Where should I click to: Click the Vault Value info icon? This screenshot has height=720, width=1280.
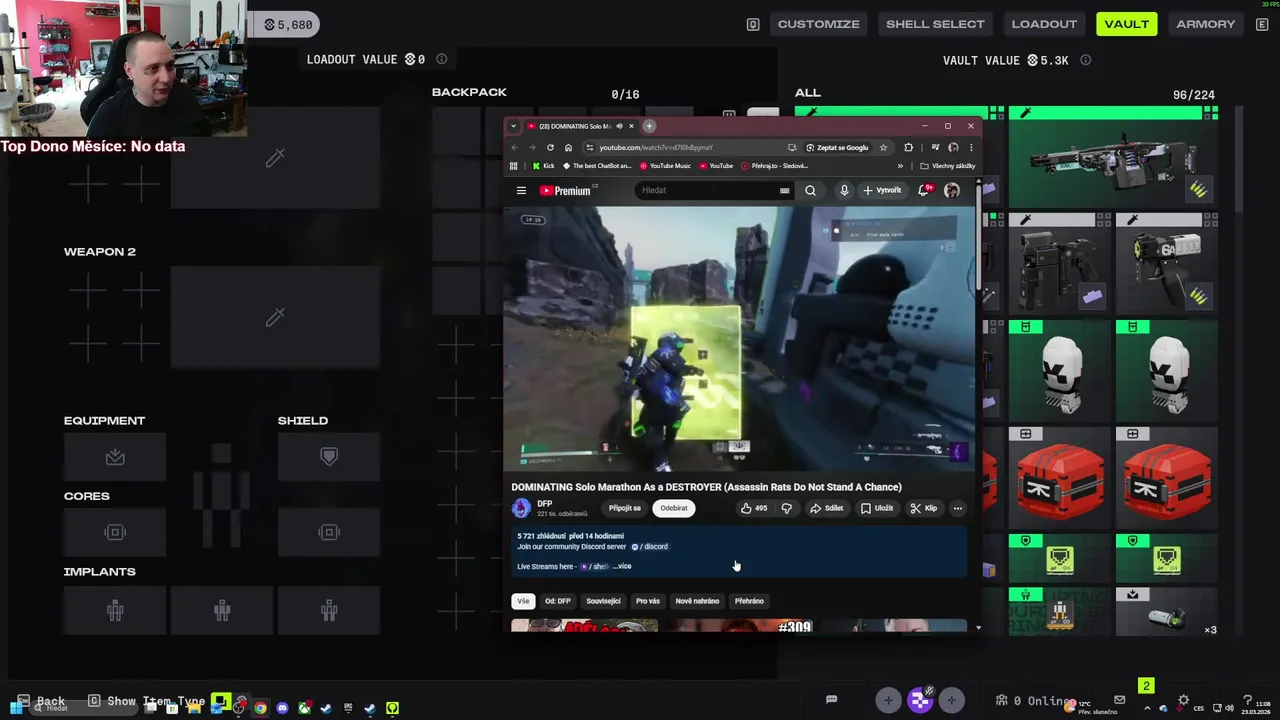coord(1085,60)
